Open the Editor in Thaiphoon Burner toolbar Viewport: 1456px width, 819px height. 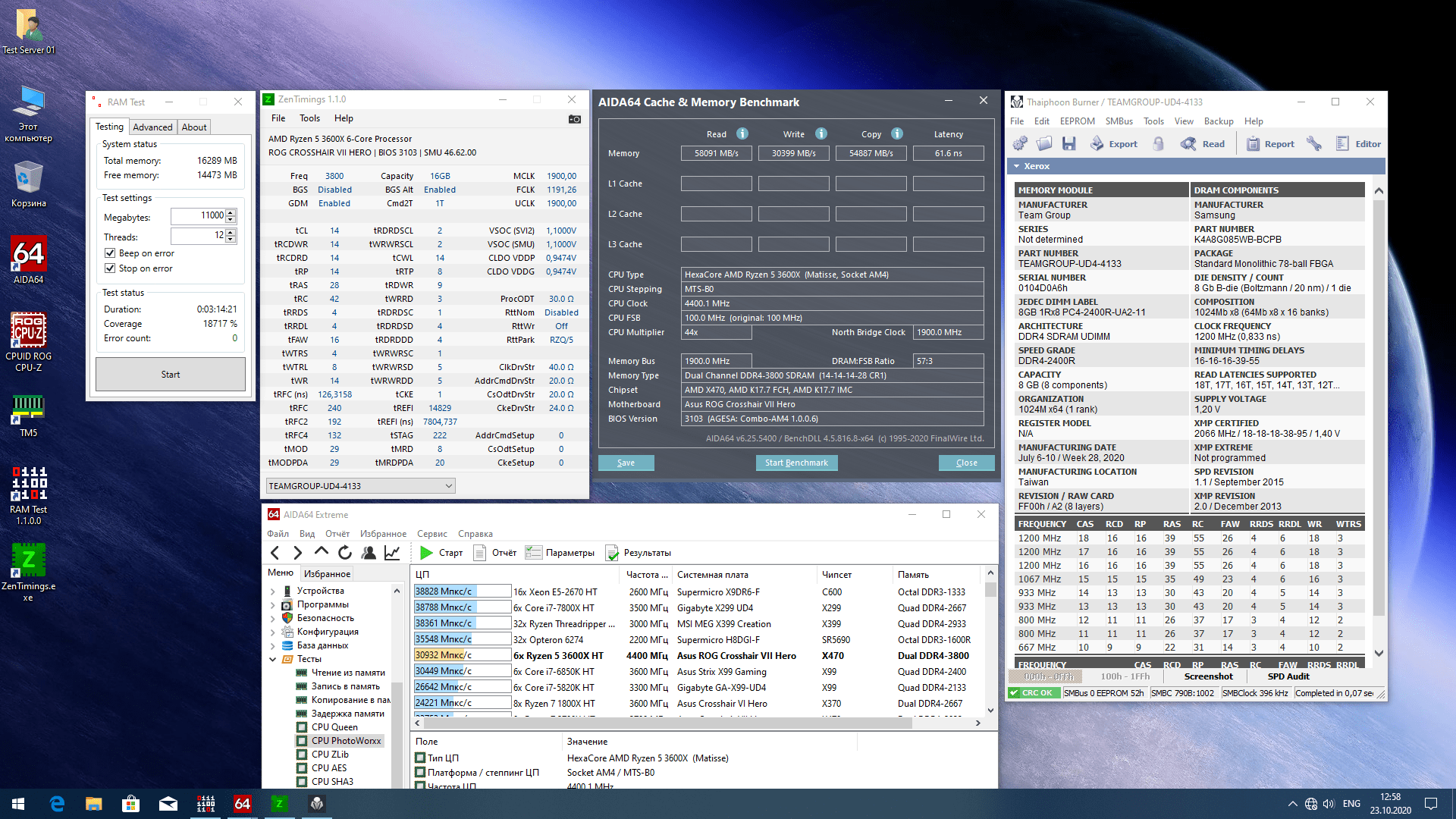1359,144
